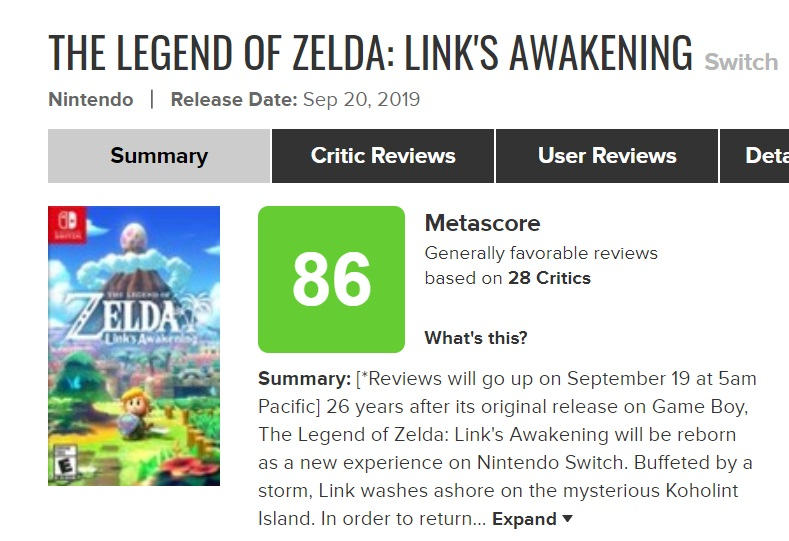Expand the full summary text
This screenshot has width=789, height=541.
click(x=524, y=519)
